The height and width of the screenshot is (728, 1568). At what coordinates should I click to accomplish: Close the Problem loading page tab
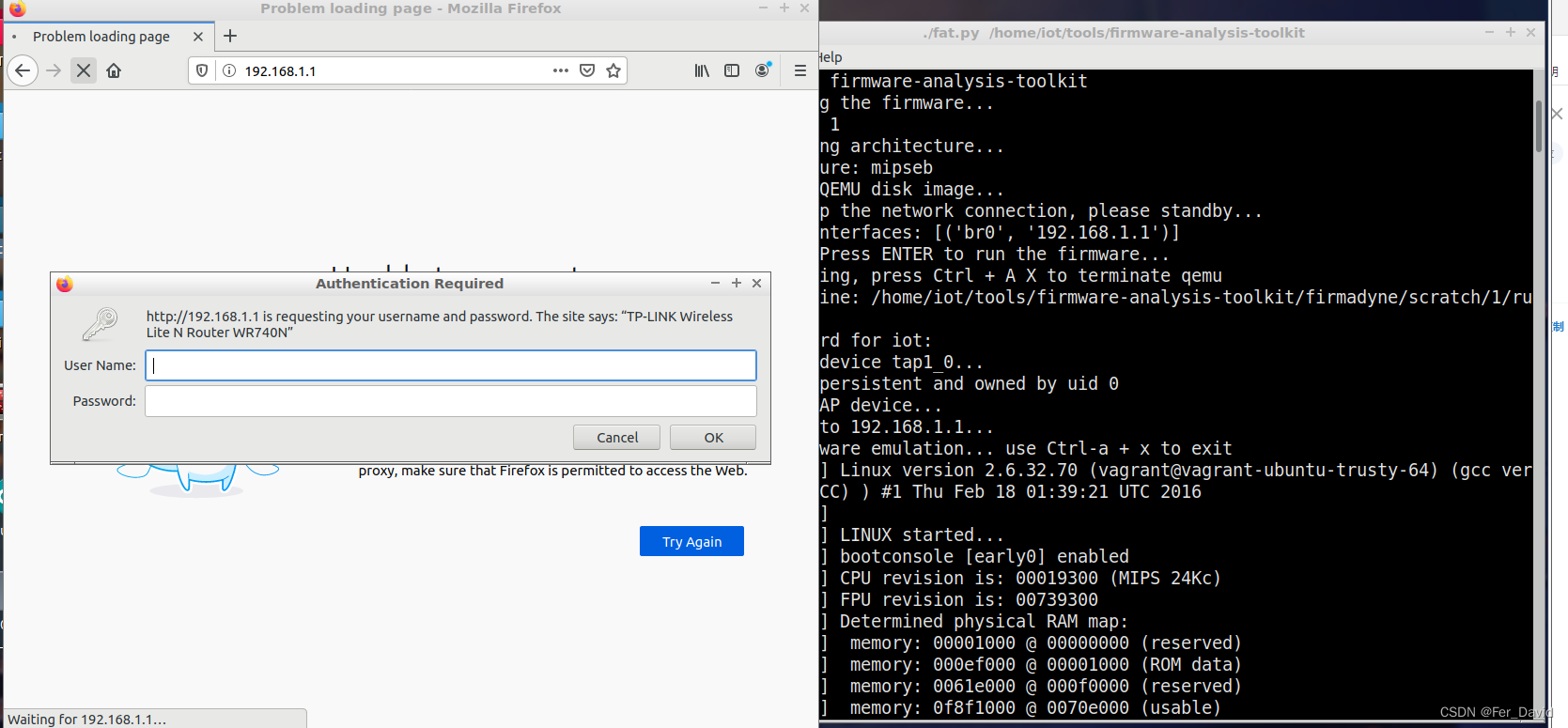(x=197, y=37)
